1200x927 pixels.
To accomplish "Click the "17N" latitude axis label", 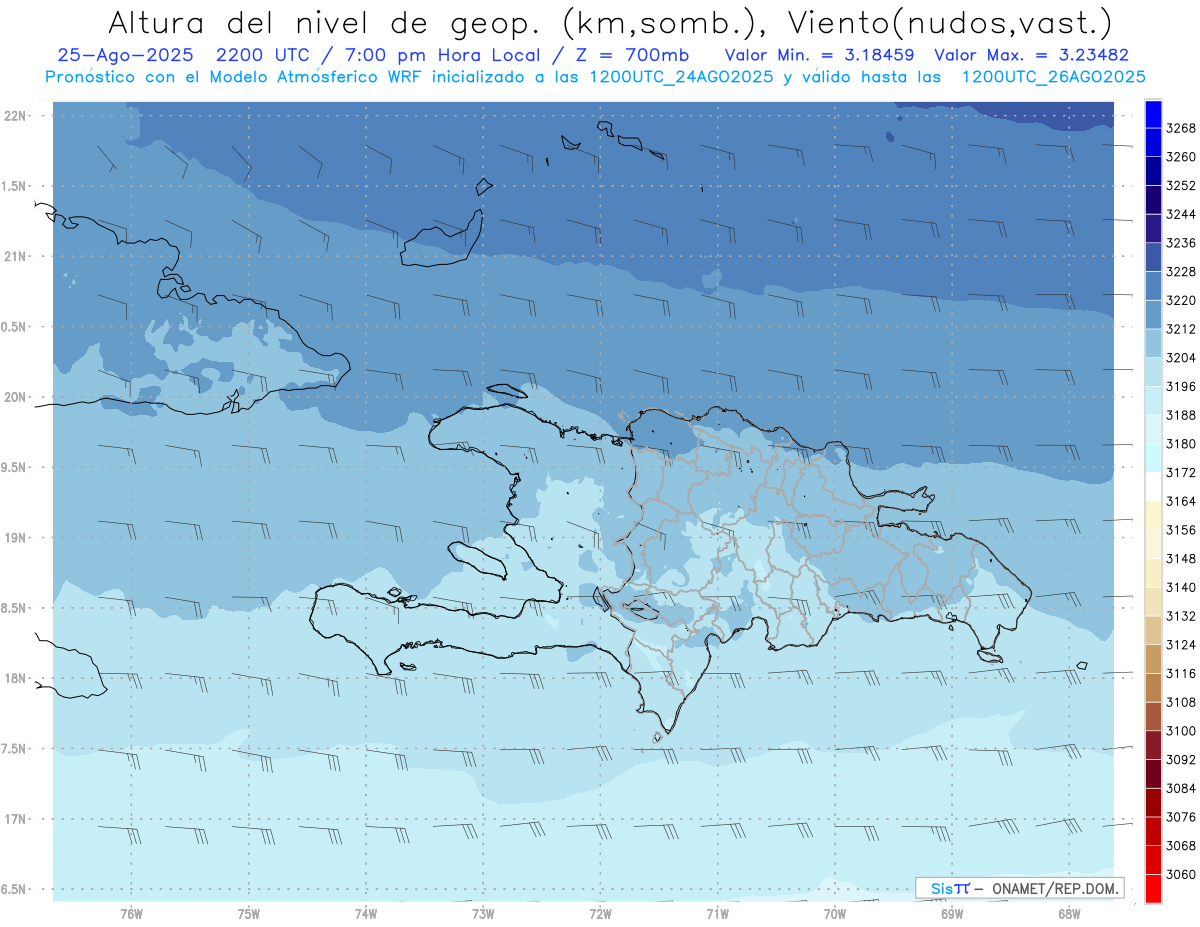I will (17, 819).
